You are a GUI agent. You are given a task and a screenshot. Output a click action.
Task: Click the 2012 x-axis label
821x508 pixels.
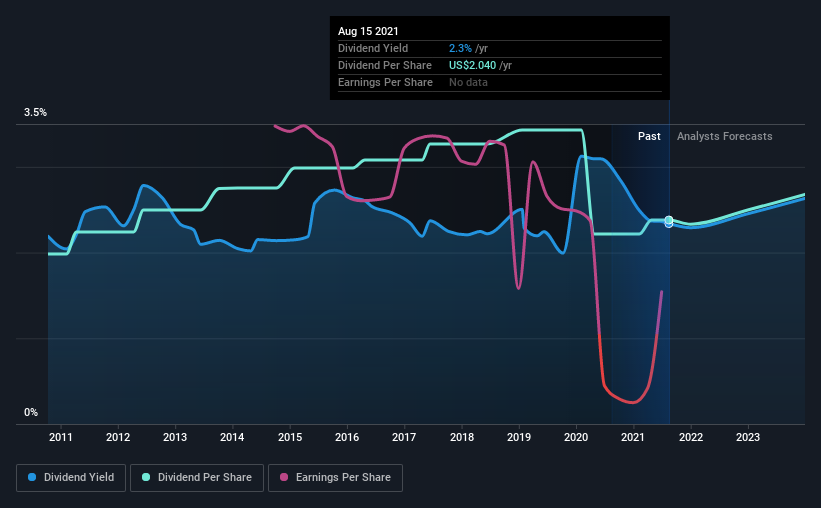[x=118, y=437]
